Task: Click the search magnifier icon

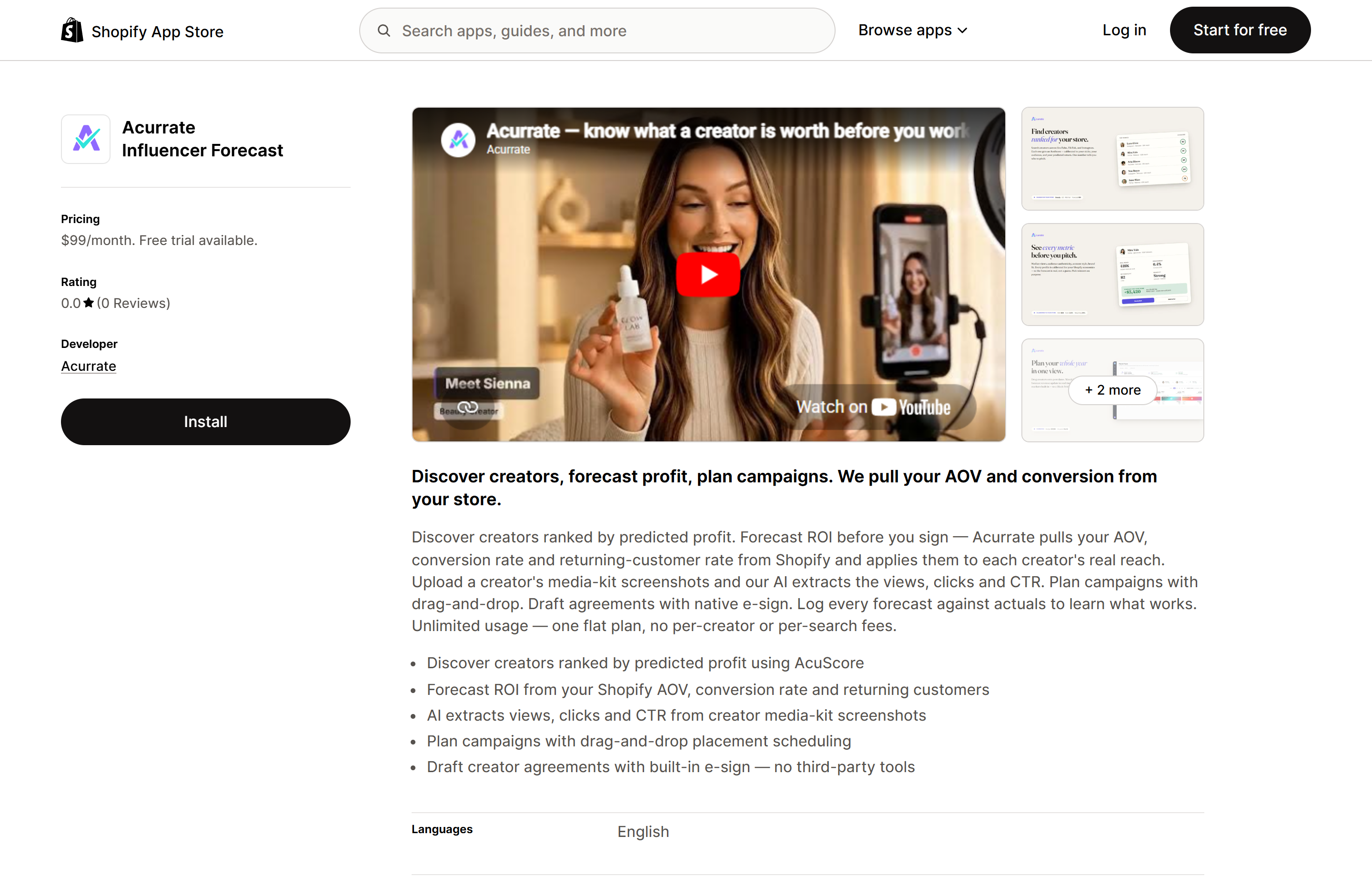Action: tap(384, 31)
